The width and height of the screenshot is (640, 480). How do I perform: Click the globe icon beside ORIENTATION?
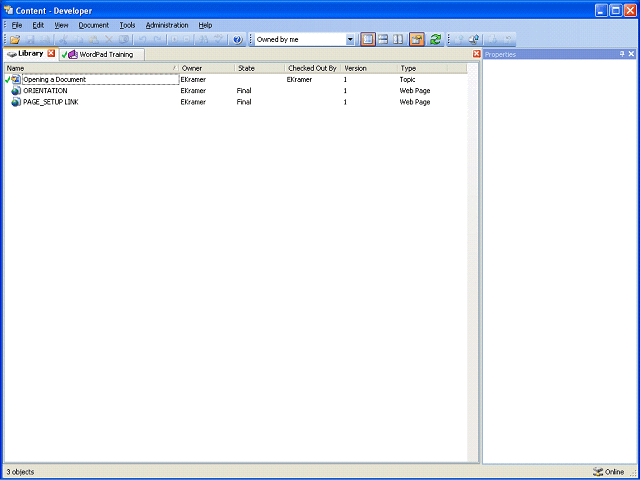coord(16,91)
